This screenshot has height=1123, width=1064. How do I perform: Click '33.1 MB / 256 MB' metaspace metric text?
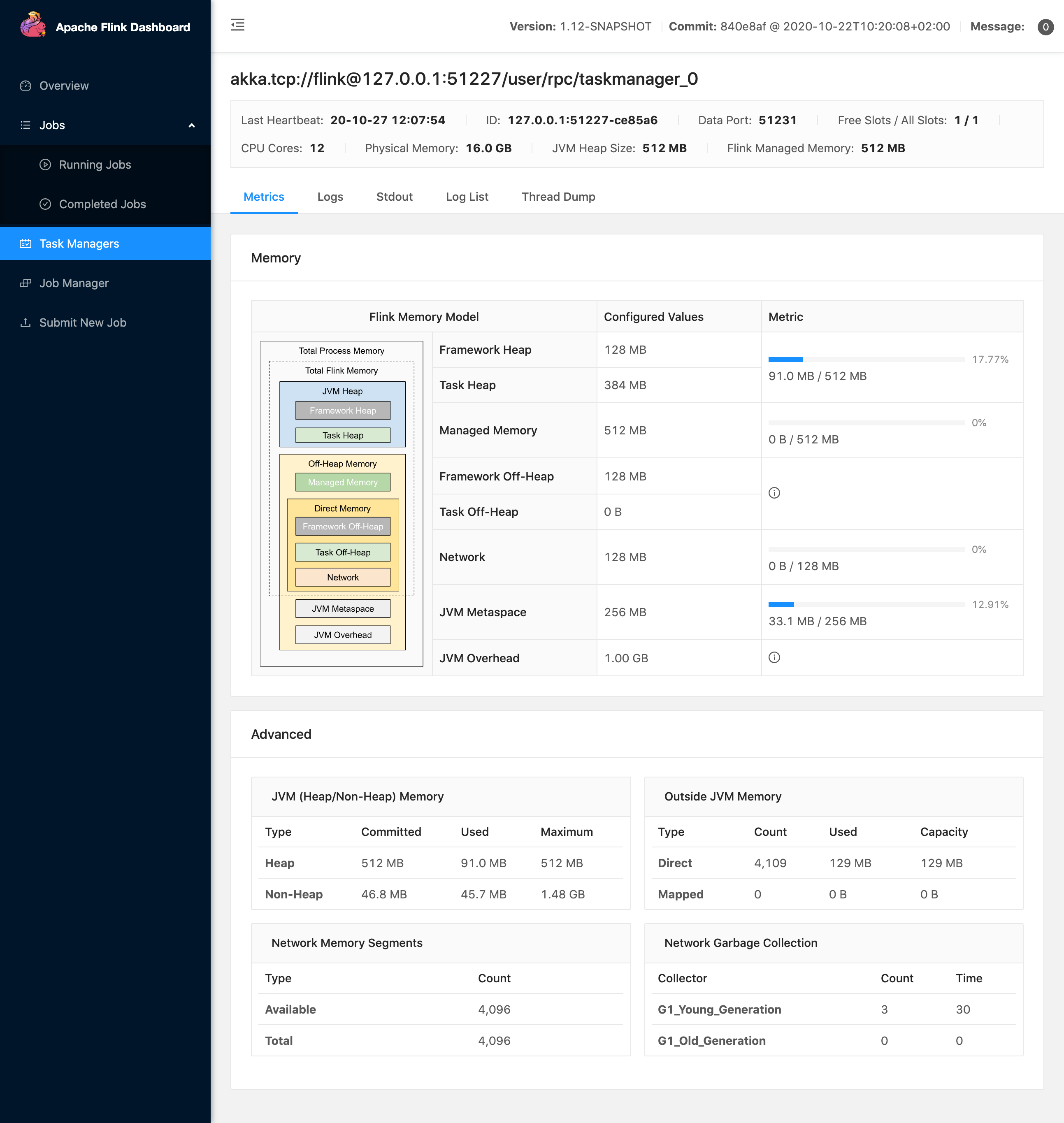tap(817, 621)
